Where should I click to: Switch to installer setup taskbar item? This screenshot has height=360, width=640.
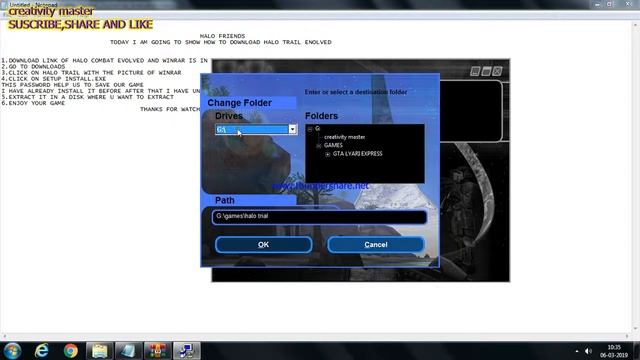tap(187, 351)
